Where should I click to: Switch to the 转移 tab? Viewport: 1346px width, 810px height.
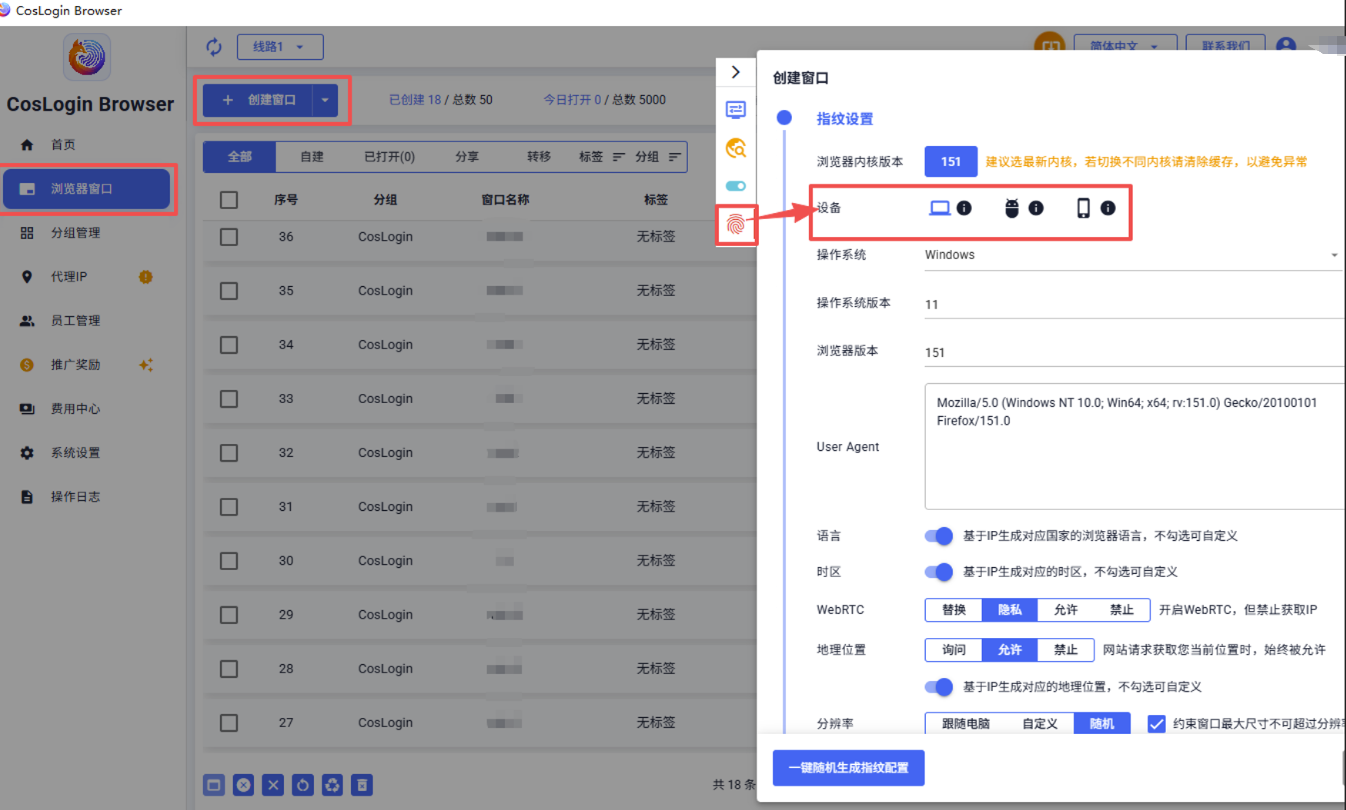pos(539,157)
